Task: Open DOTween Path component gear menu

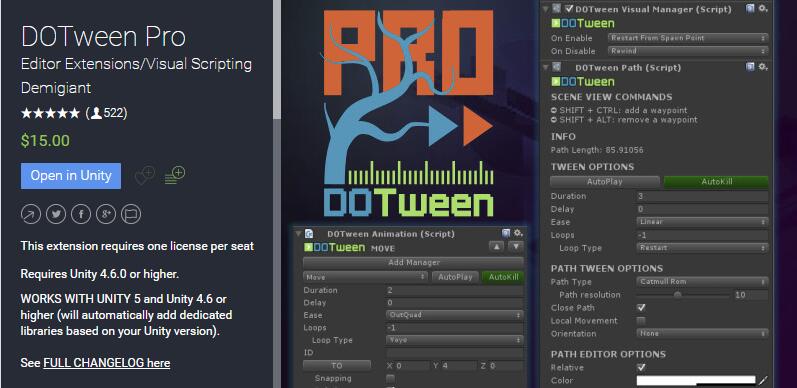Action: click(762, 67)
